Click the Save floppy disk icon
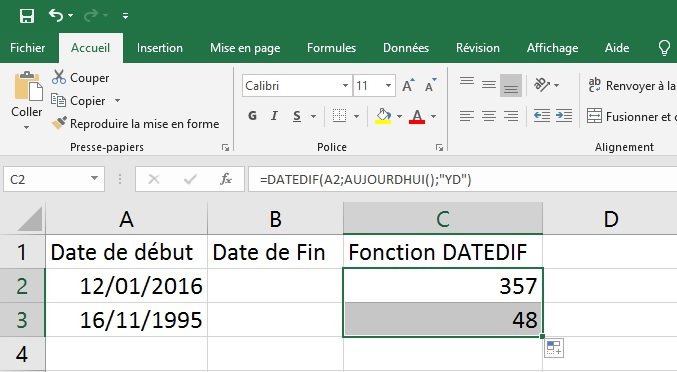 click(x=26, y=16)
